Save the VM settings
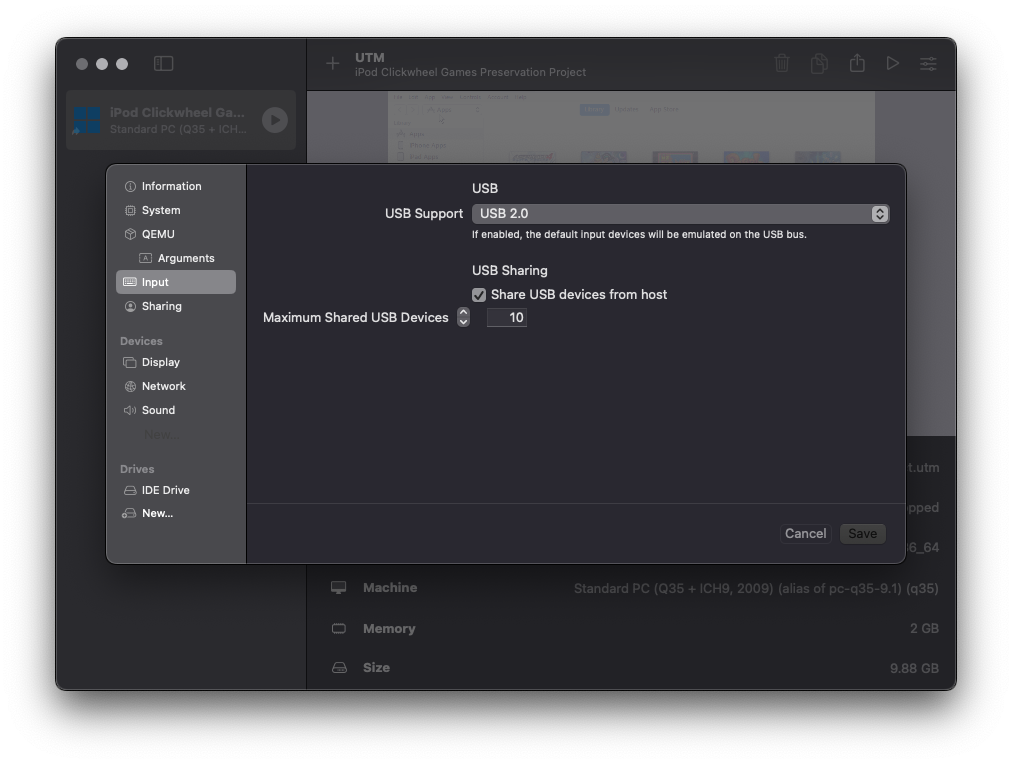The height and width of the screenshot is (764, 1012). 862,534
